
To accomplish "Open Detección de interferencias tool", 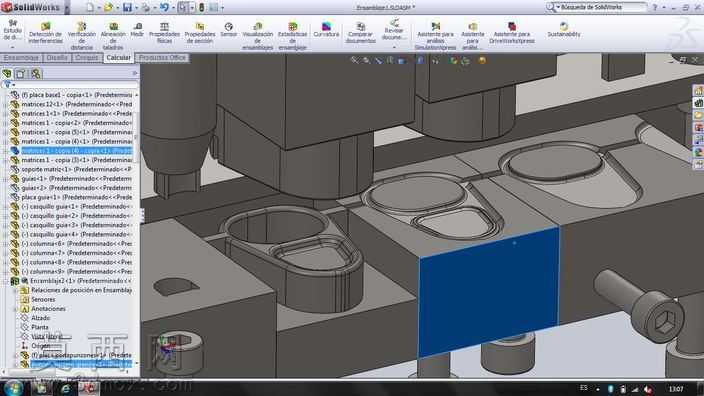I will (x=45, y=33).
